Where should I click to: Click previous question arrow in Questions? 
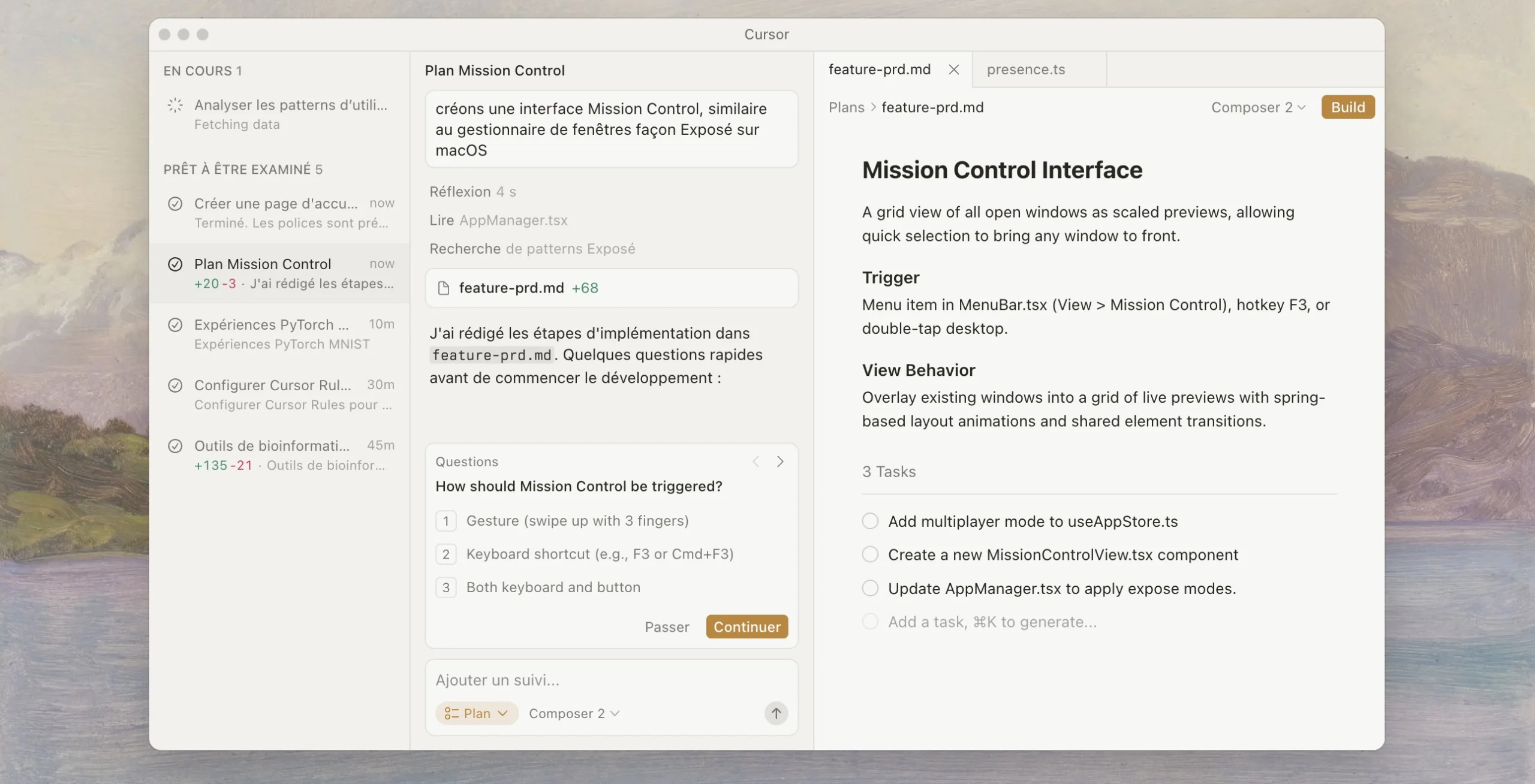pyautogui.click(x=756, y=462)
